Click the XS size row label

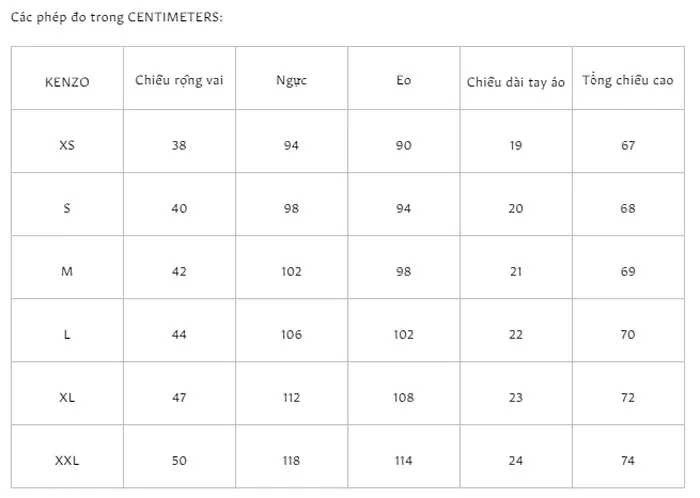67,145
